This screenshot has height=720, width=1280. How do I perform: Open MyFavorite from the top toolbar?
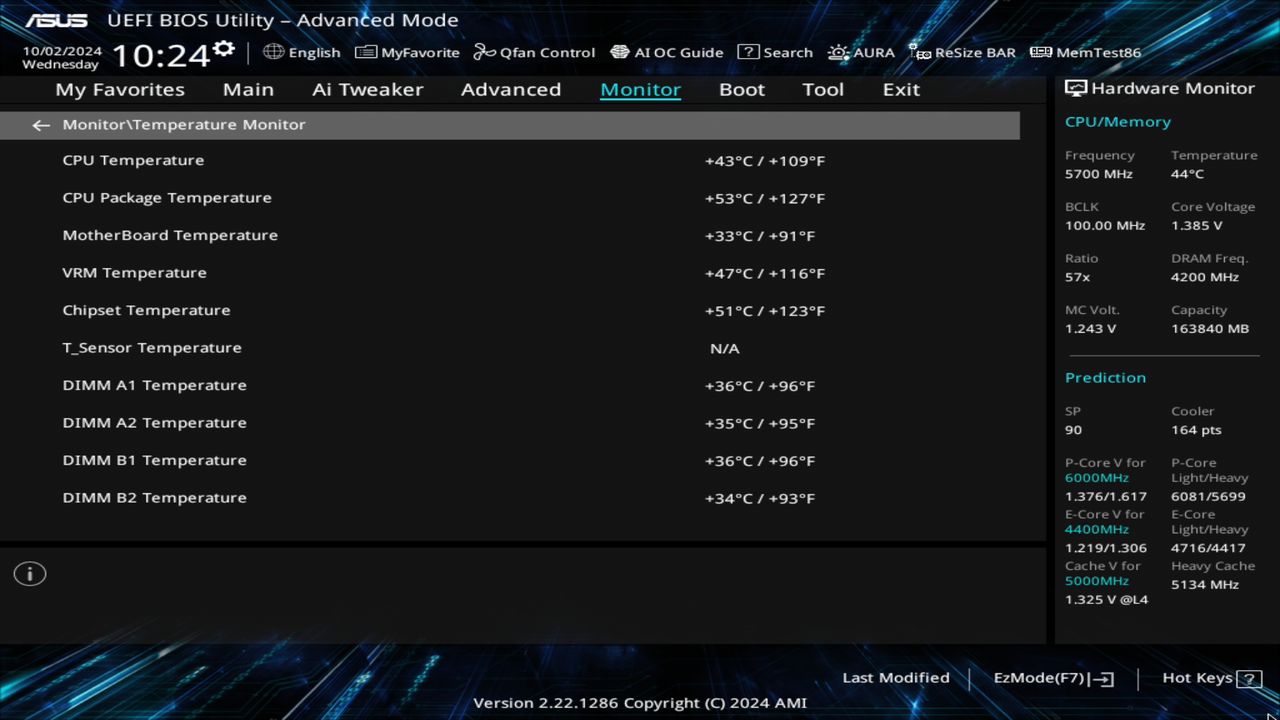click(407, 52)
